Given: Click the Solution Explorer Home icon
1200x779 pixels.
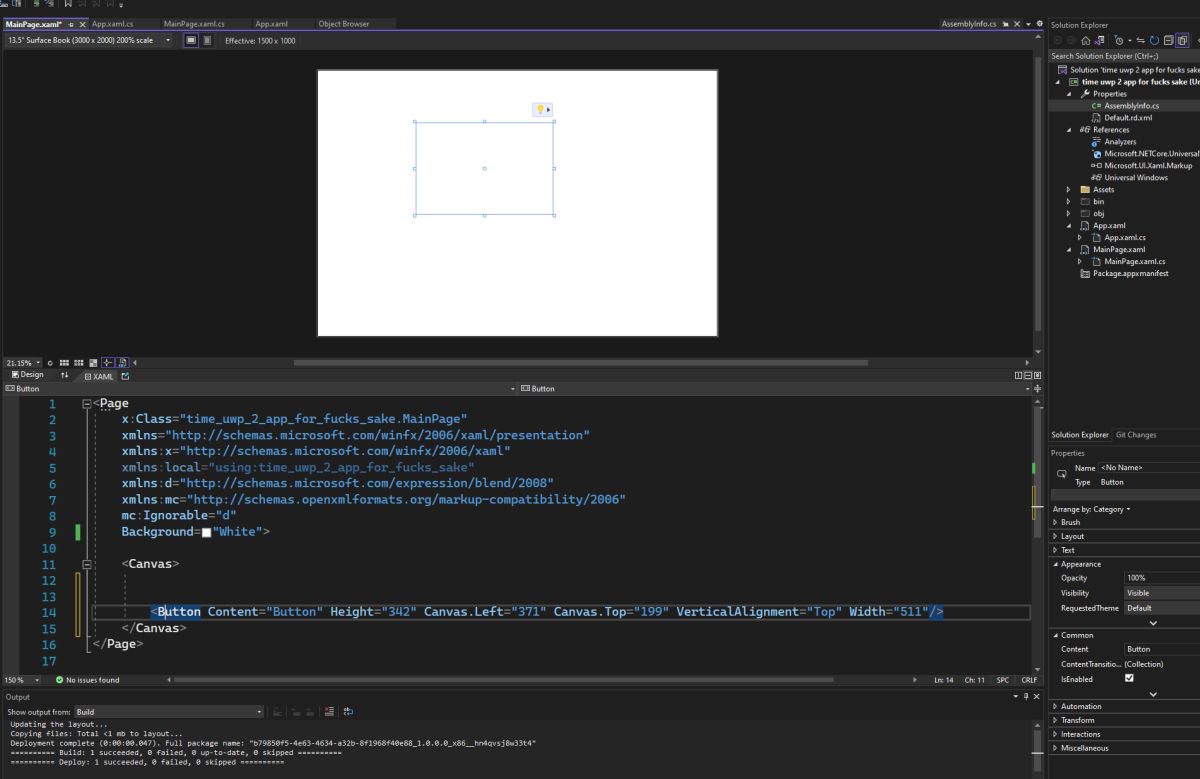Looking at the screenshot, I should (x=1086, y=40).
